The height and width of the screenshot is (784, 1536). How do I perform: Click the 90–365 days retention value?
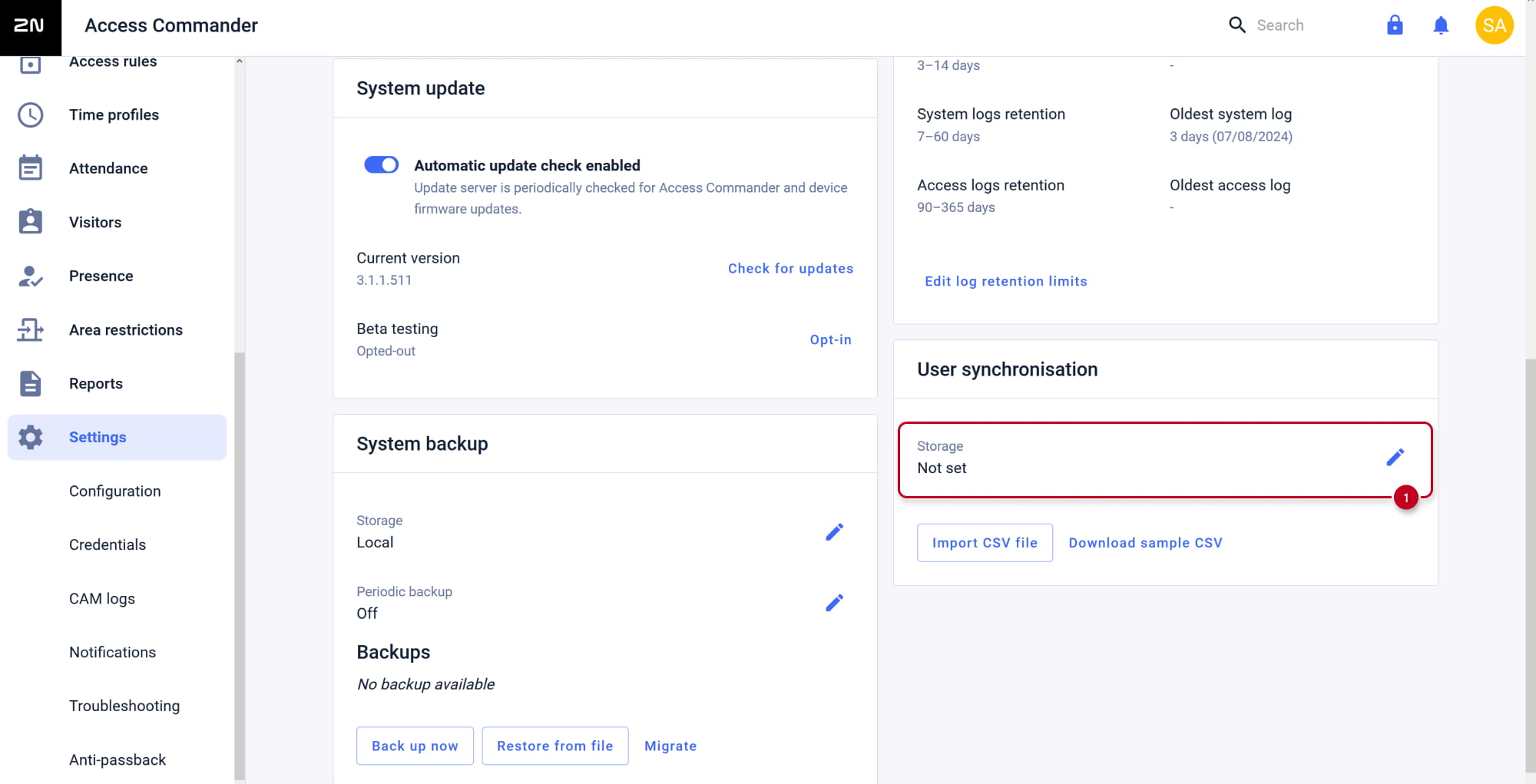coord(956,207)
